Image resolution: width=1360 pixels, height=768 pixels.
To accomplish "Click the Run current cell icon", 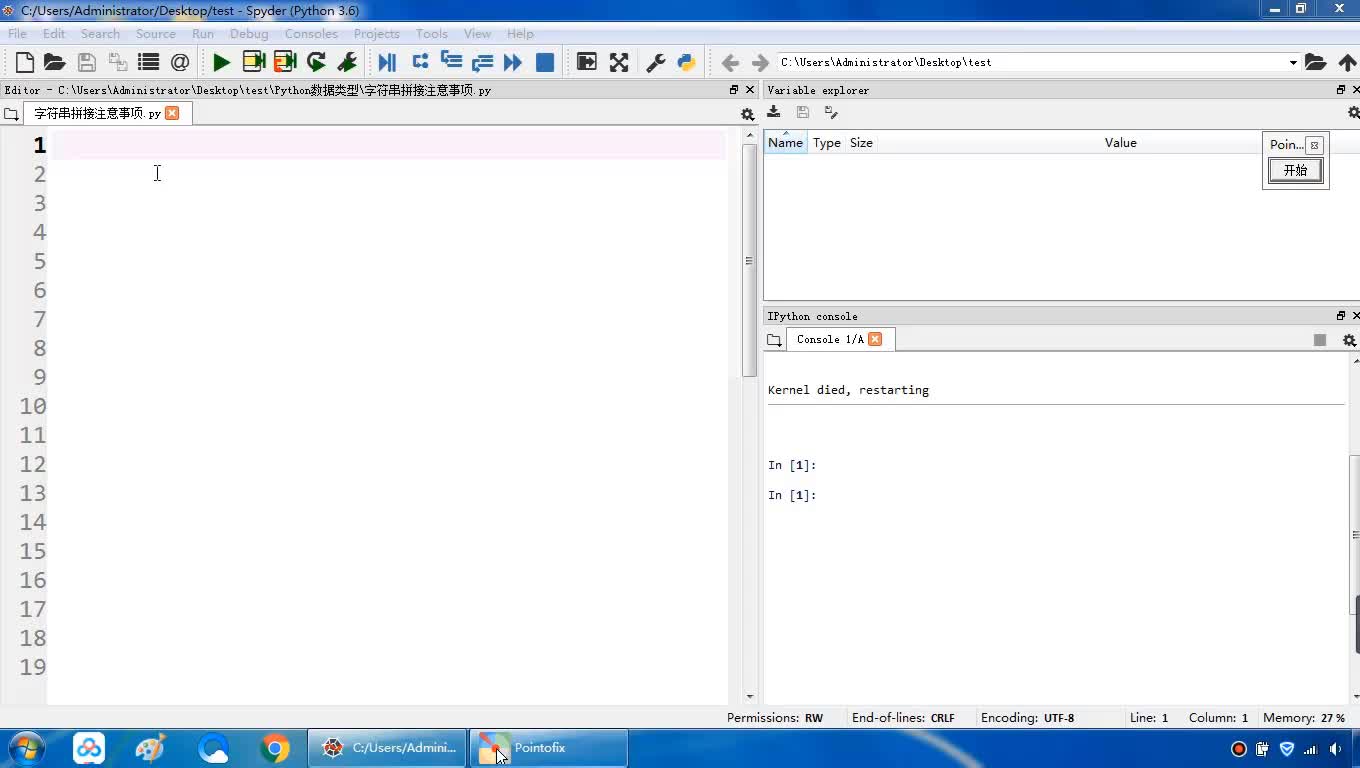I will point(254,62).
